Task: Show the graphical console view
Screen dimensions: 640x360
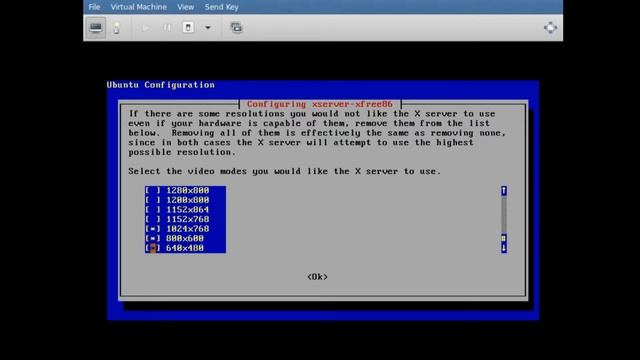Action: [96, 28]
